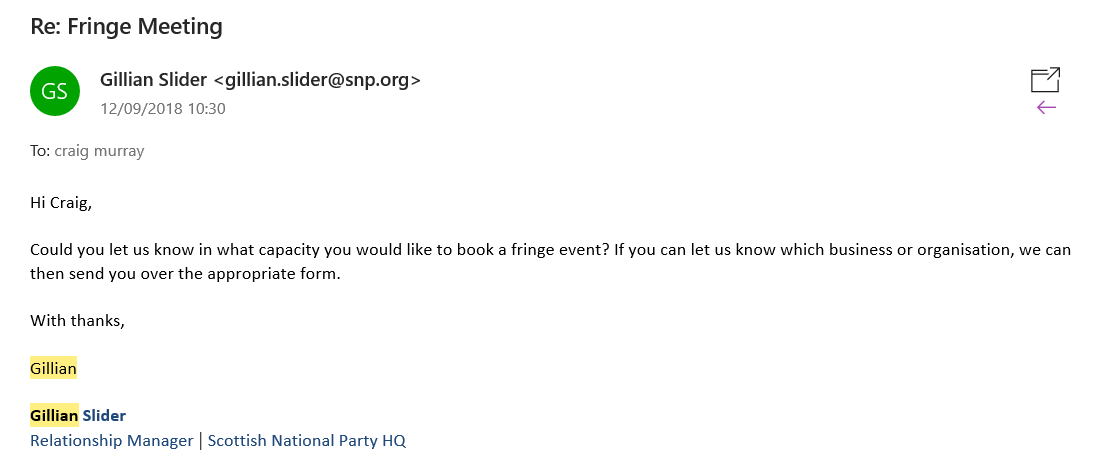Click email address gillian.slider@snp.org
Screen dimensions: 1107x470
click(317, 80)
